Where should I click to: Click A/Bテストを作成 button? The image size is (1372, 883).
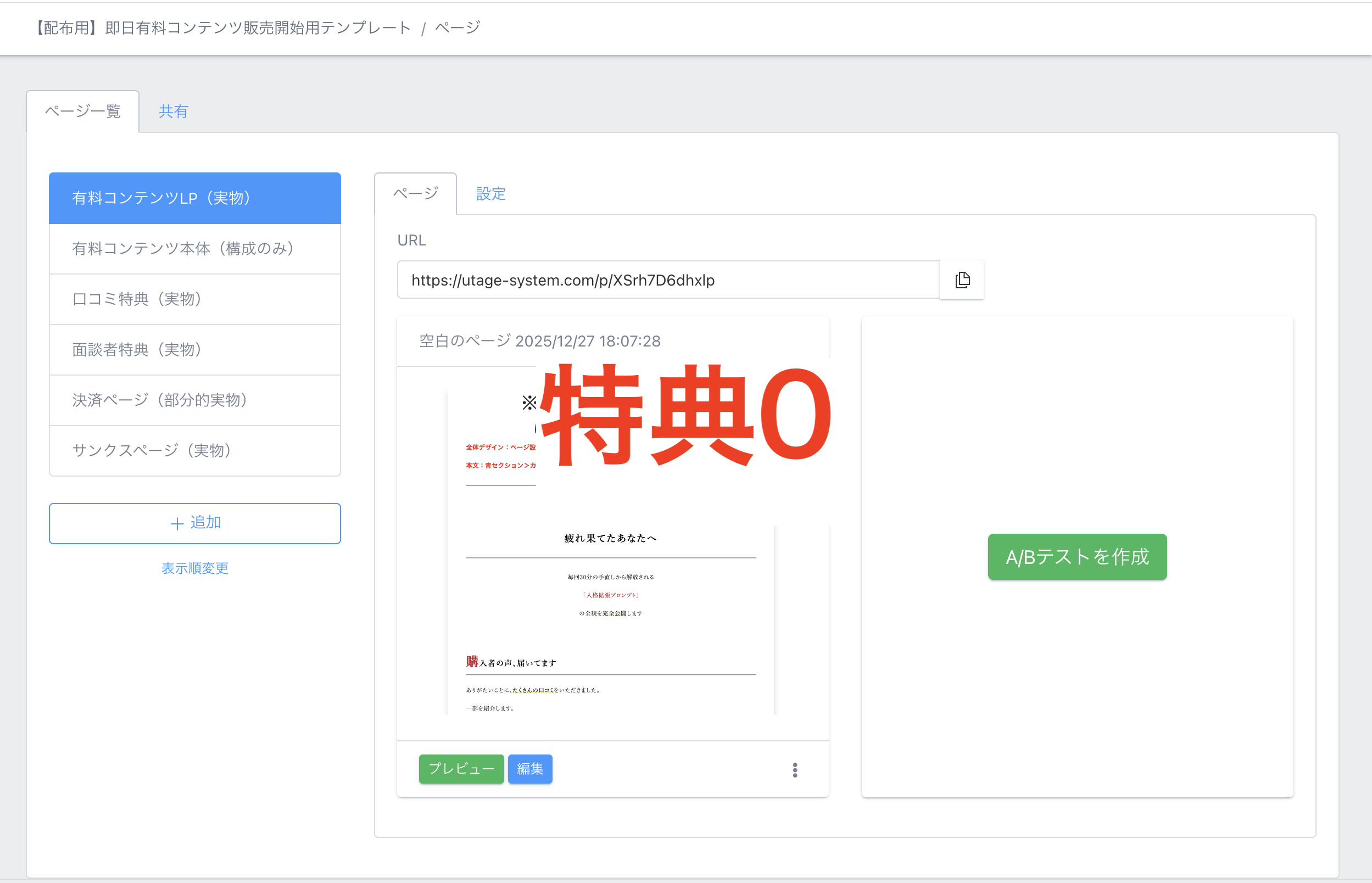coord(1077,557)
